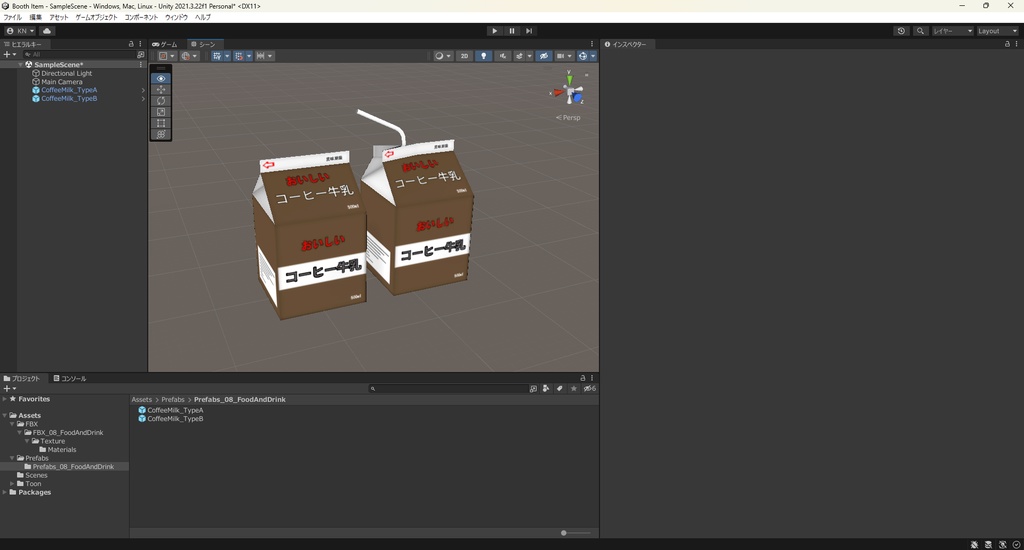Open the コンポーネント menu
Screen dimensions: 1024x550
pyautogui.click(x=141, y=17)
